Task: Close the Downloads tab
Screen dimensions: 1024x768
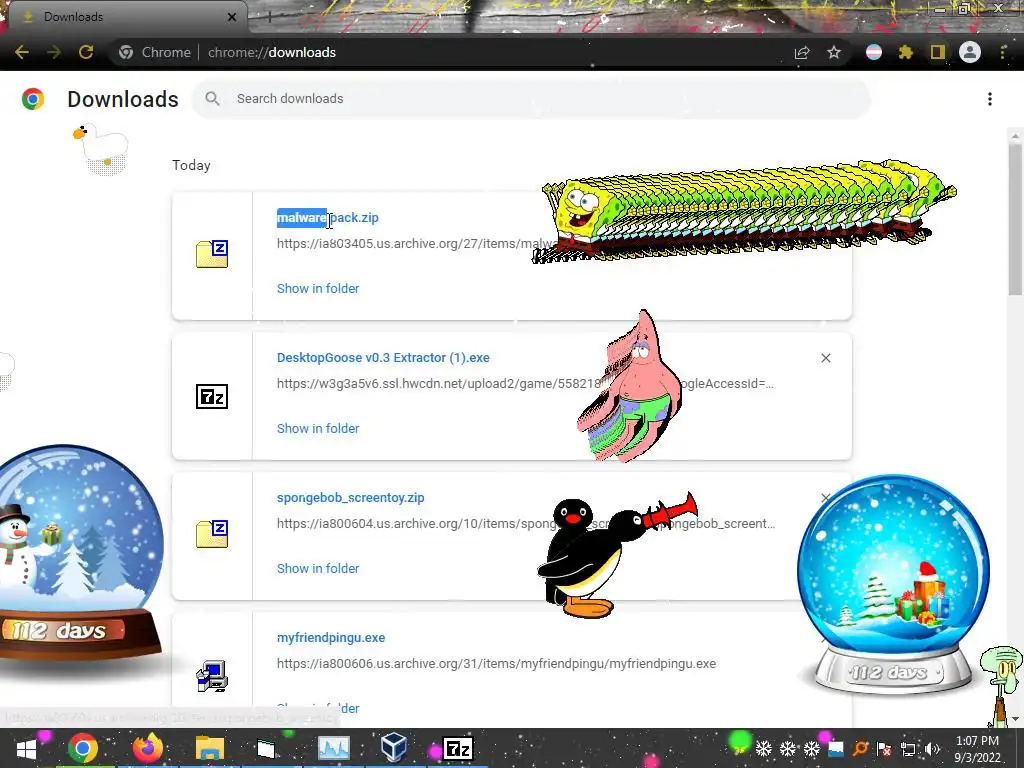Action: [232, 17]
